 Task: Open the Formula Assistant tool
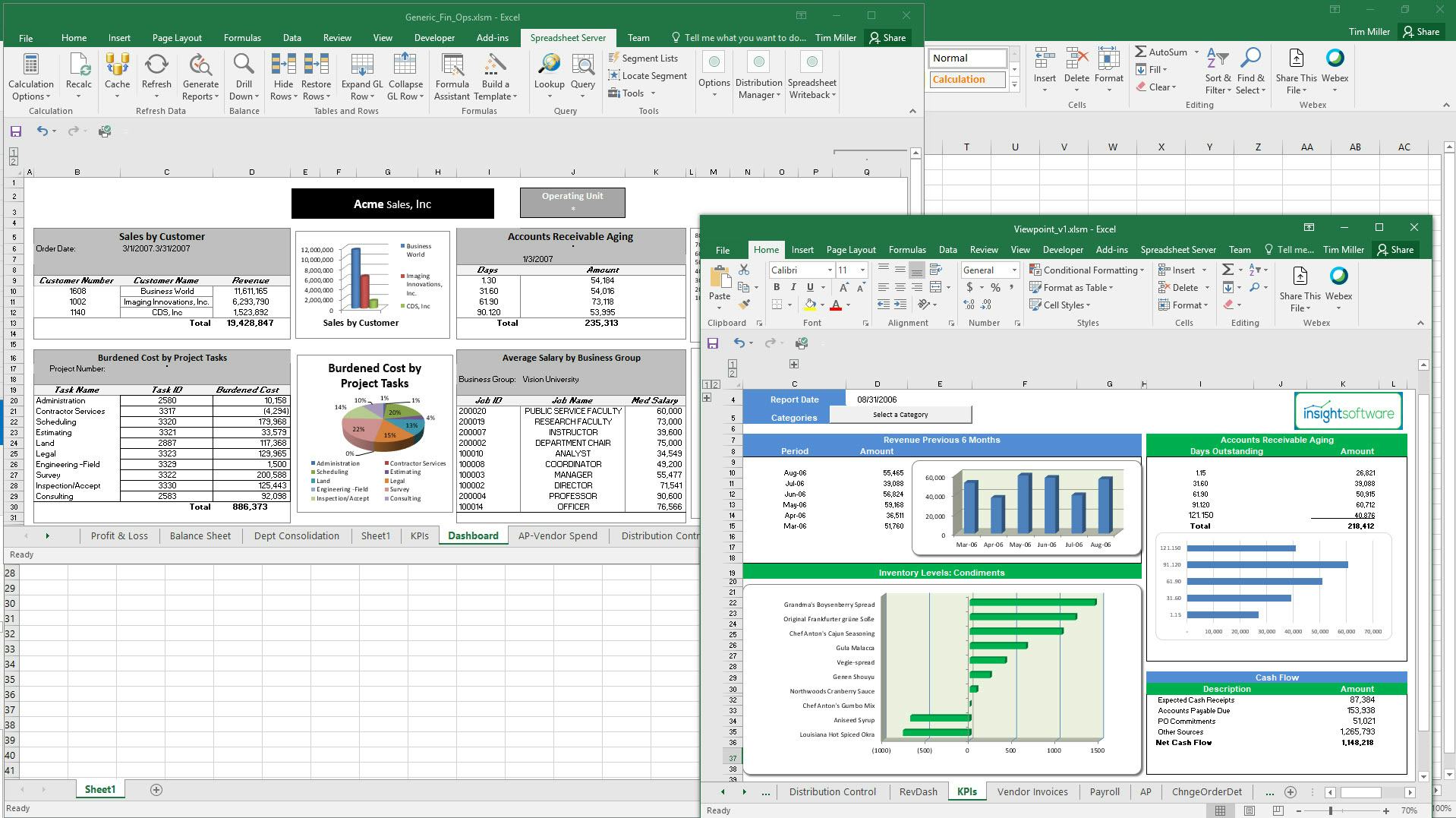coord(452,76)
